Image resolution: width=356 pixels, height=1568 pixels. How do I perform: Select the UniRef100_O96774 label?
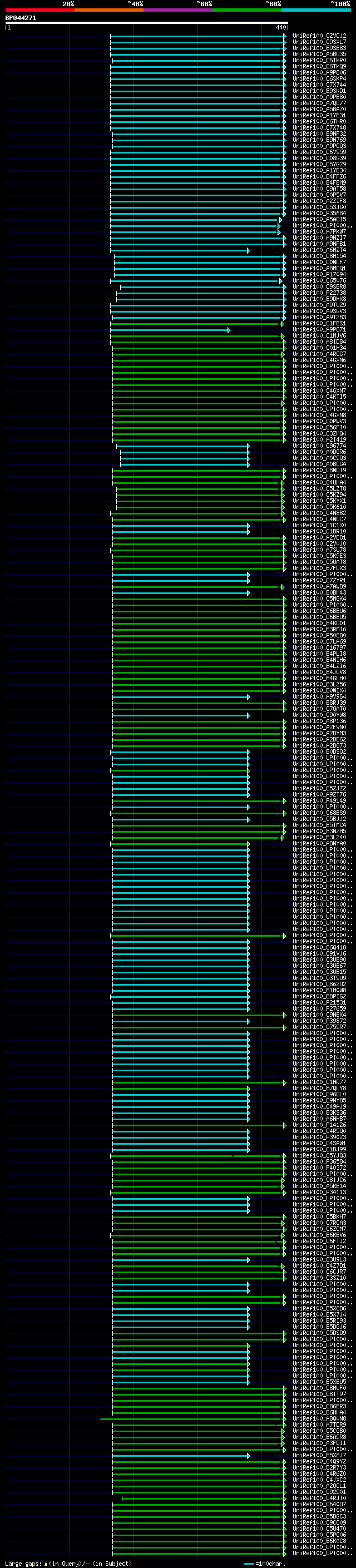[319, 446]
